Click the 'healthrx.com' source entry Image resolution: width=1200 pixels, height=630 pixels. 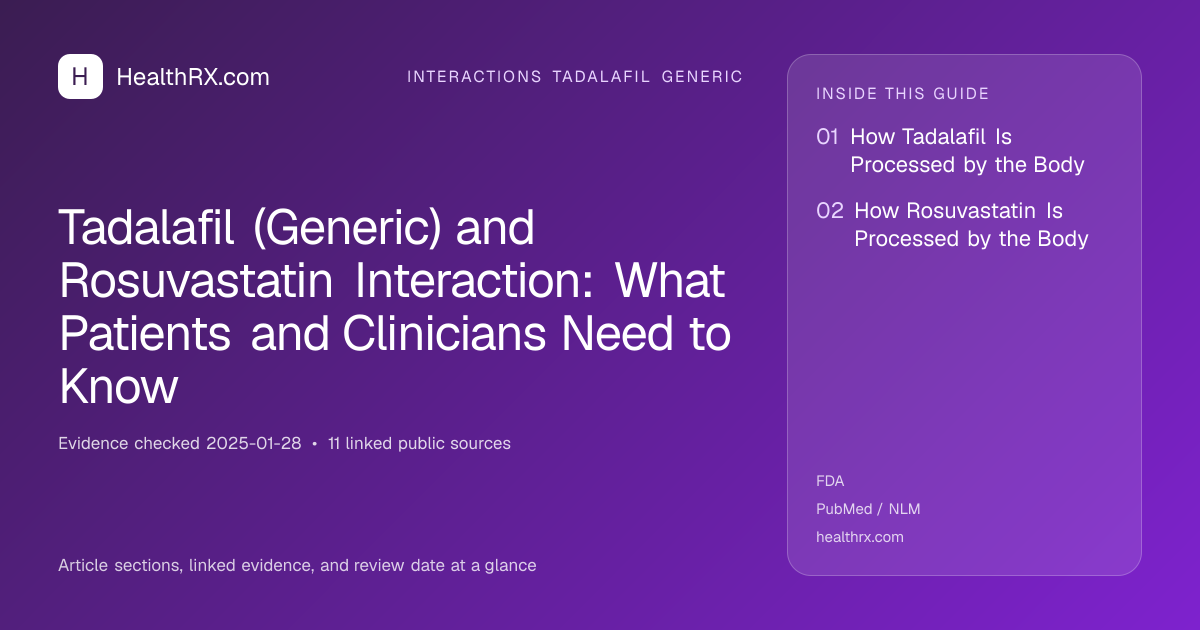(860, 537)
